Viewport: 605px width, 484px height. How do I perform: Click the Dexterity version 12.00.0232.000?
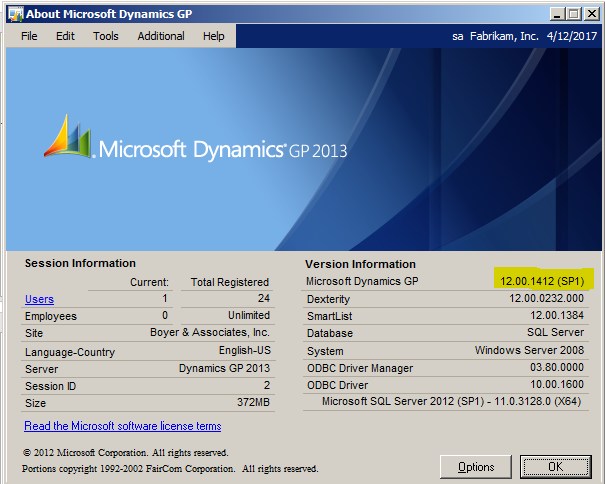[x=546, y=298]
